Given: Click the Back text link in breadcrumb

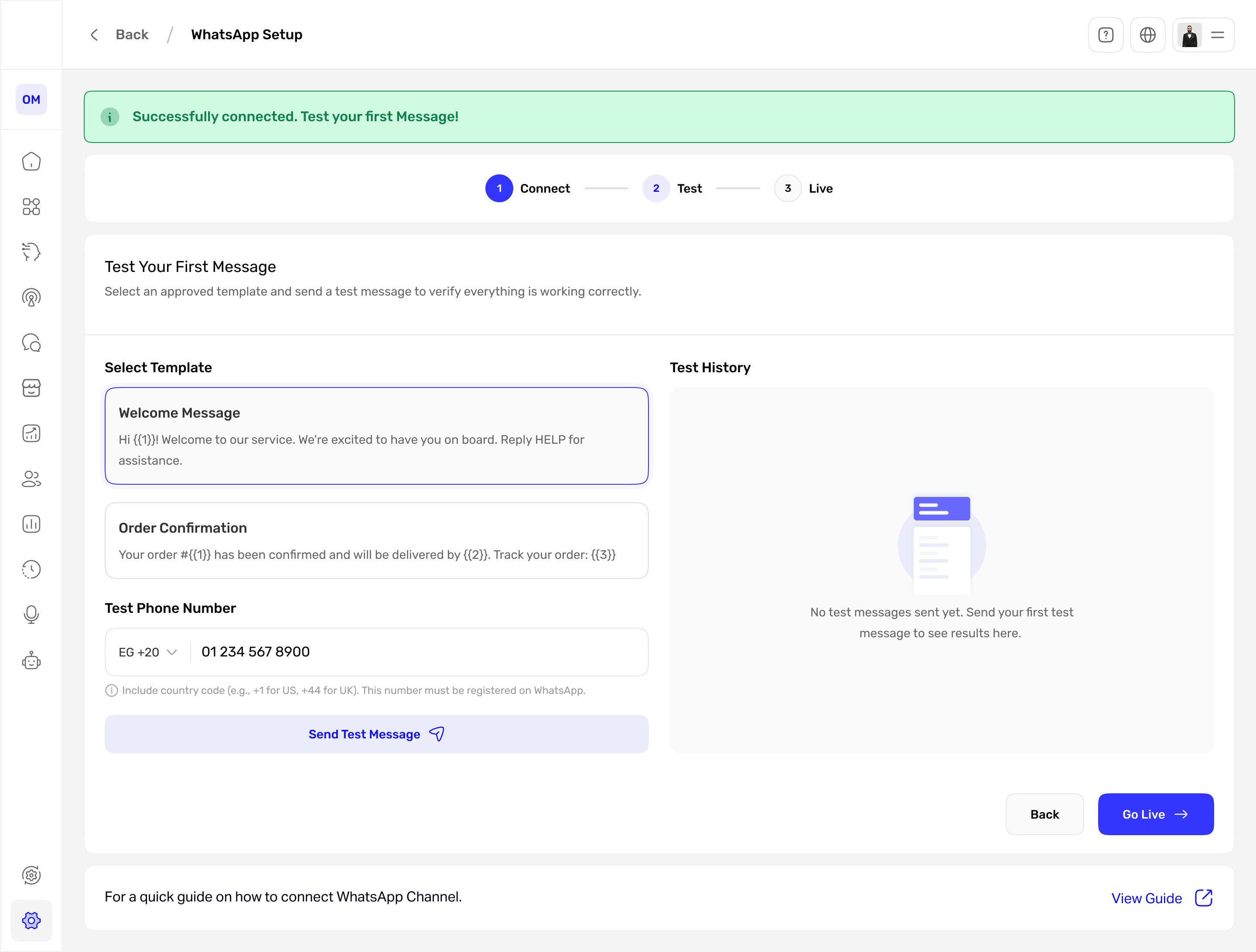Looking at the screenshot, I should (132, 34).
